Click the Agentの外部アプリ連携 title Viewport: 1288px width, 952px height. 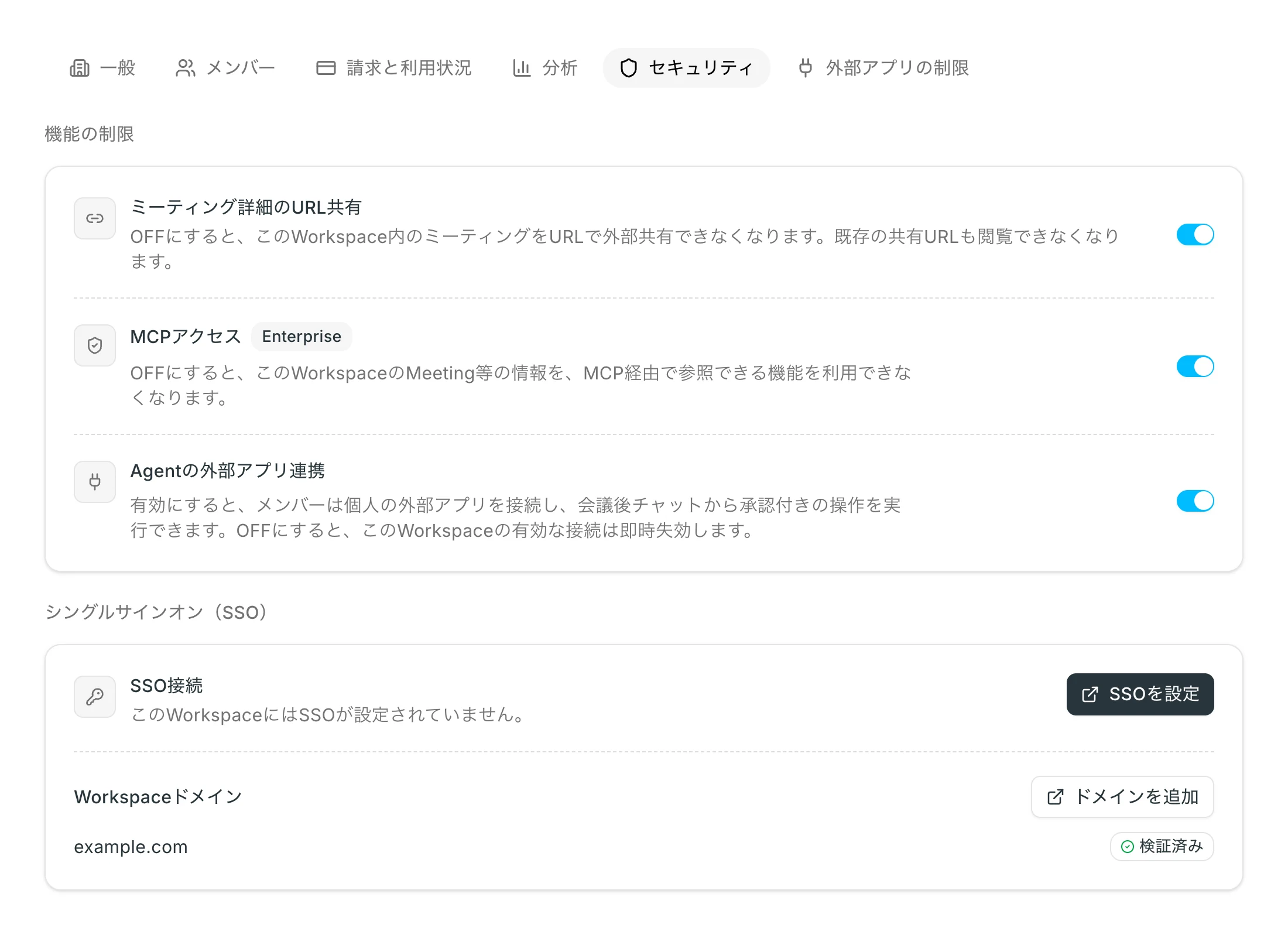[227, 471]
